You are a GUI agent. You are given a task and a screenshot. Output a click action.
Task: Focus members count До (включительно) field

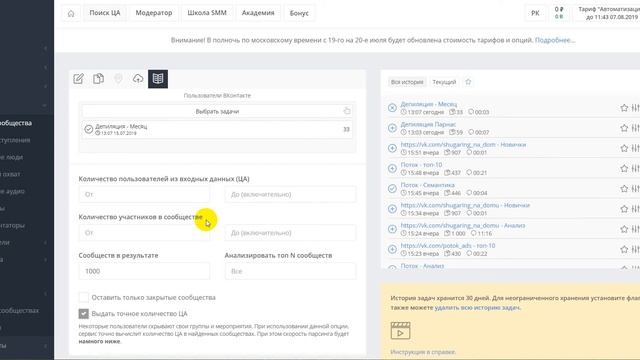click(x=290, y=233)
